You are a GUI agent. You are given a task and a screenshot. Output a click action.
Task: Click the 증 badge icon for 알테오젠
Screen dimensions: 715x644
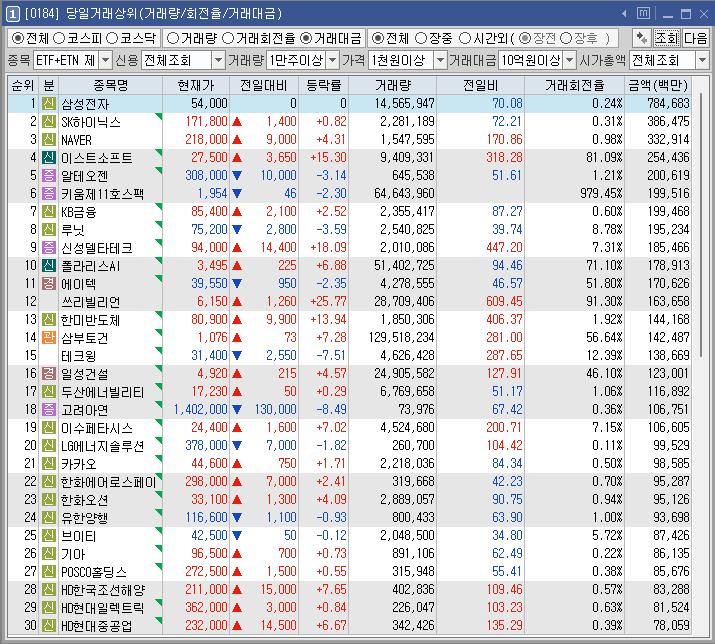tap(49, 175)
